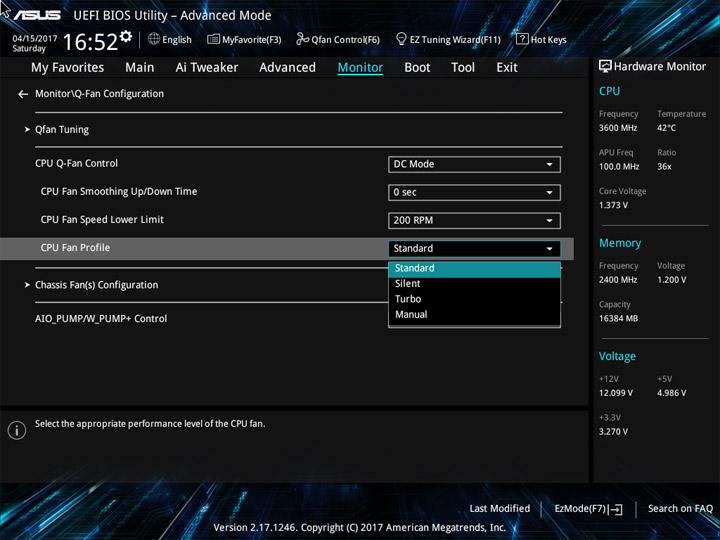
Task: Select the Monitor tab
Action: [360, 68]
